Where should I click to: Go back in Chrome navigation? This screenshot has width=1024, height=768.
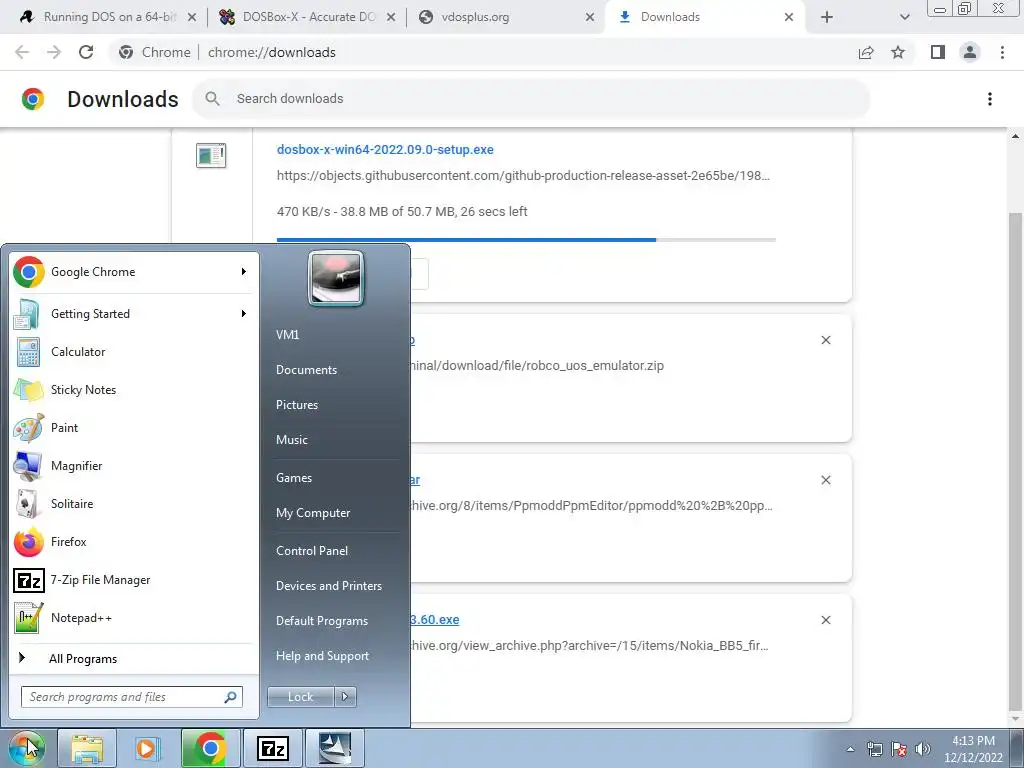22,52
